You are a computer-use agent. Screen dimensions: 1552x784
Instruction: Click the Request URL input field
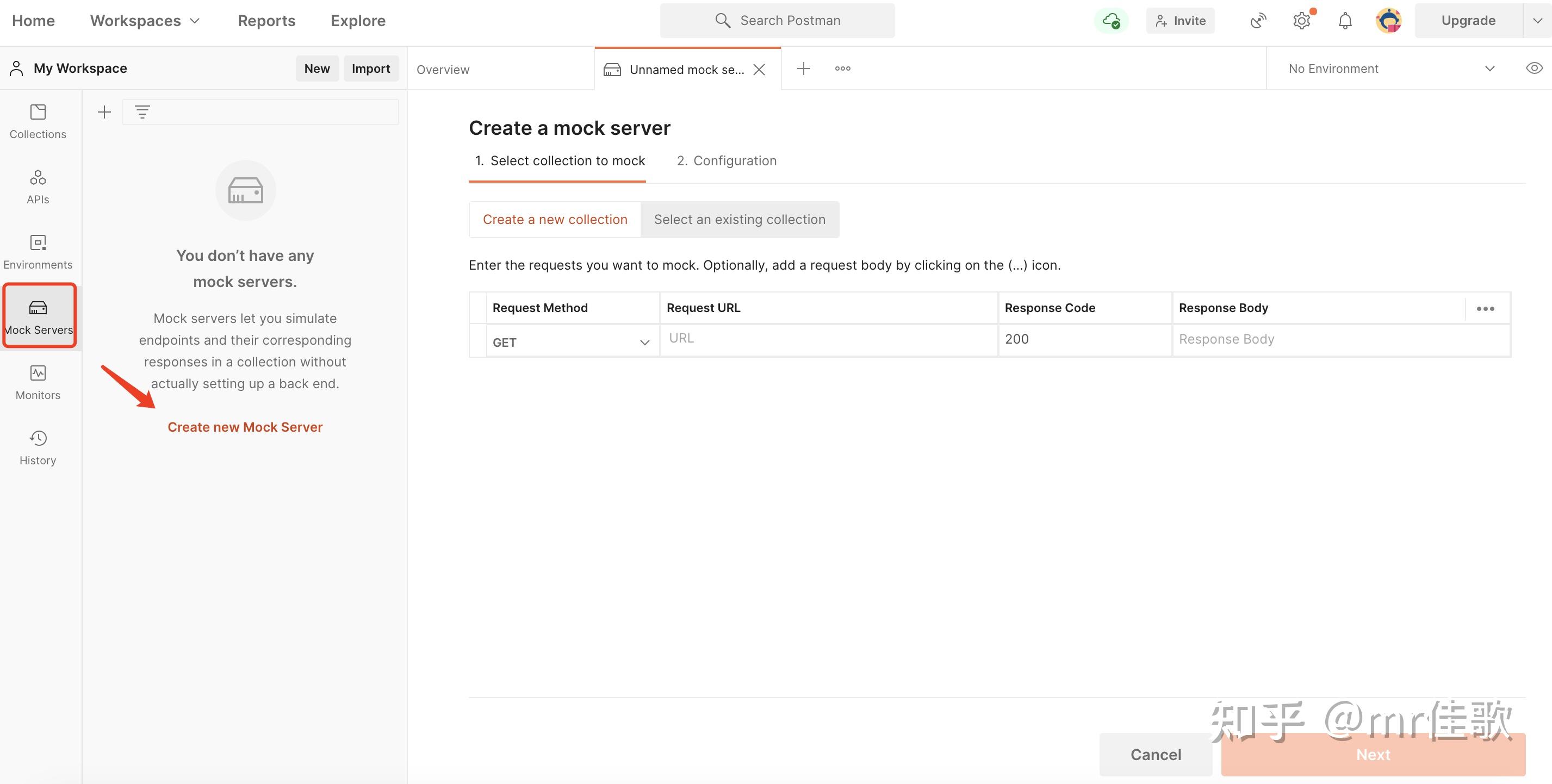click(x=828, y=338)
